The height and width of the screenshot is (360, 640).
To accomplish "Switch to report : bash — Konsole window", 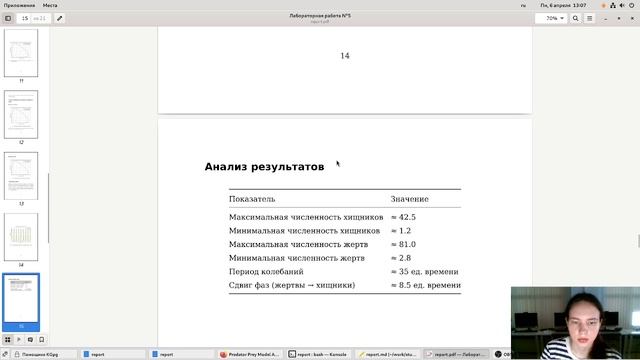I will click(x=318, y=354).
